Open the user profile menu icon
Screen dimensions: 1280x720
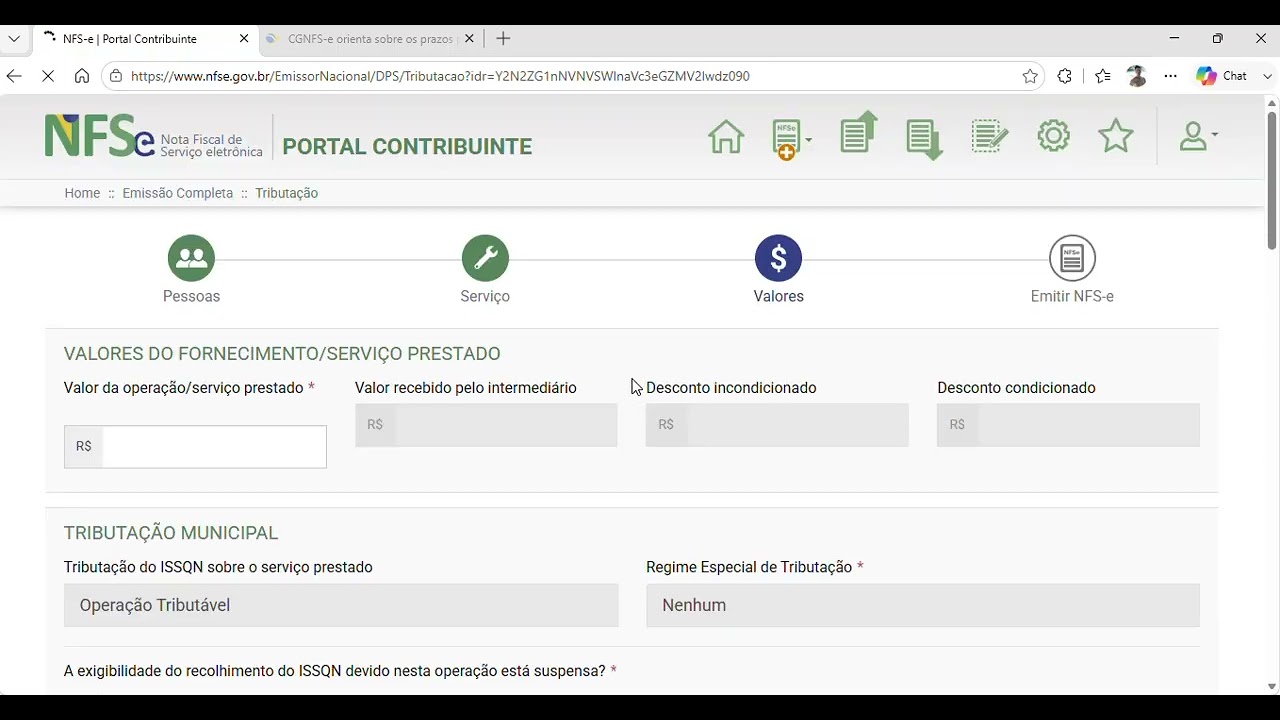coord(1197,137)
